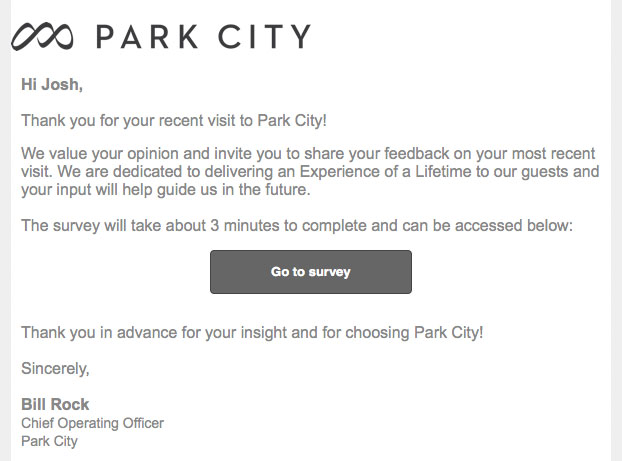Open the Go to survey button

(311, 272)
